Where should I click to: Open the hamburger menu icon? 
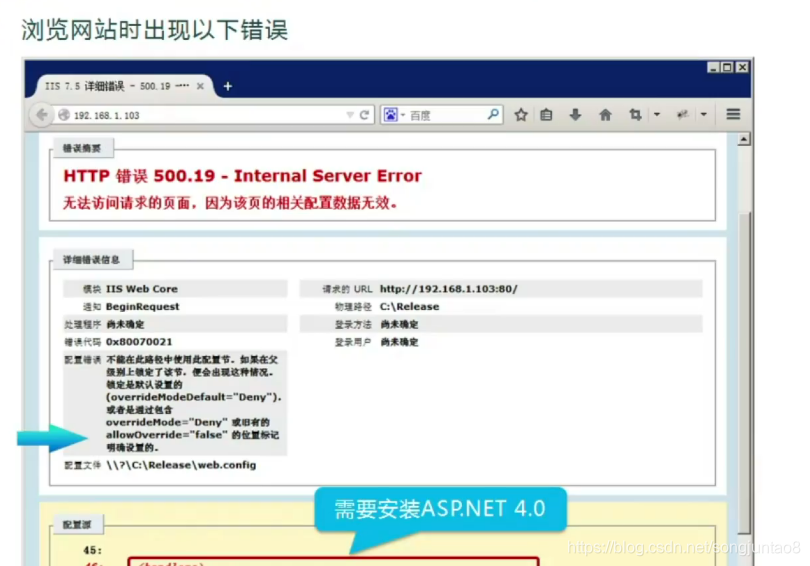(733, 114)
